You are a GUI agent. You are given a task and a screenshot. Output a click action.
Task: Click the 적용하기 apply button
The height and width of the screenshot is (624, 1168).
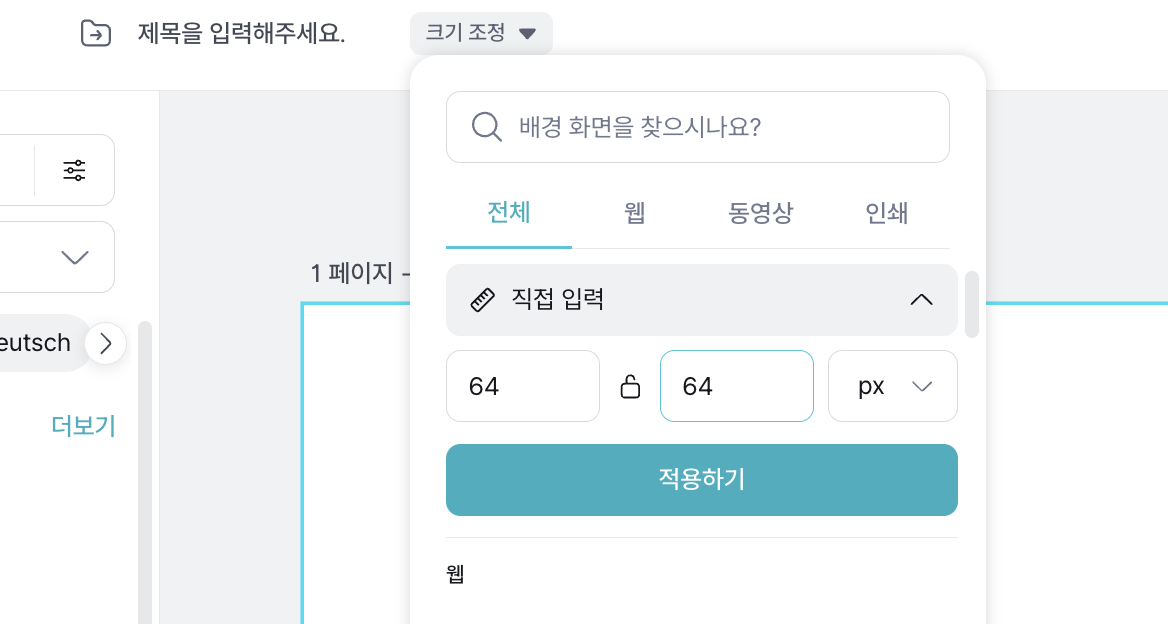(x=701, y=479)
